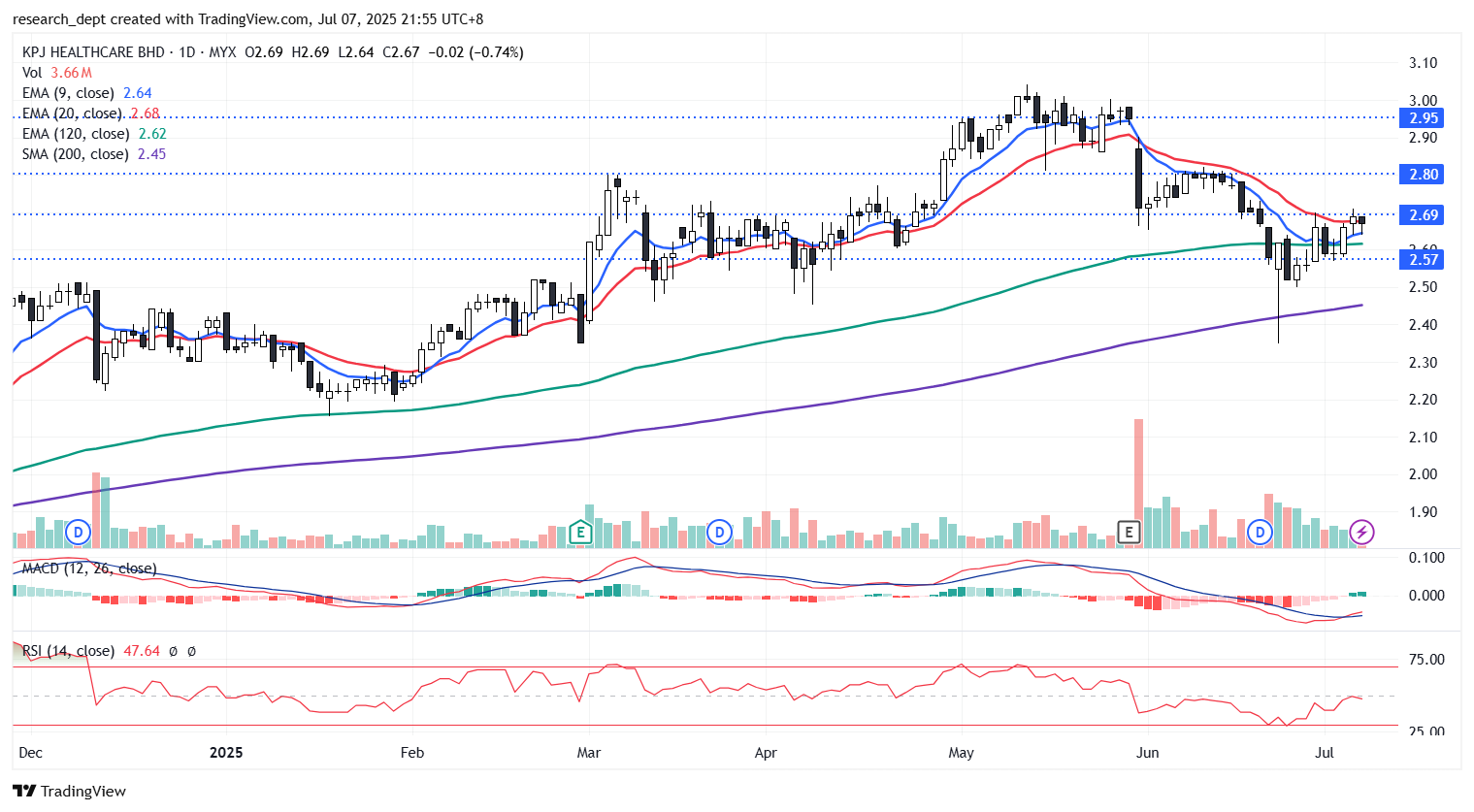
Task: Click the 2.00 value on the price axis
Action: [1424, 474]
